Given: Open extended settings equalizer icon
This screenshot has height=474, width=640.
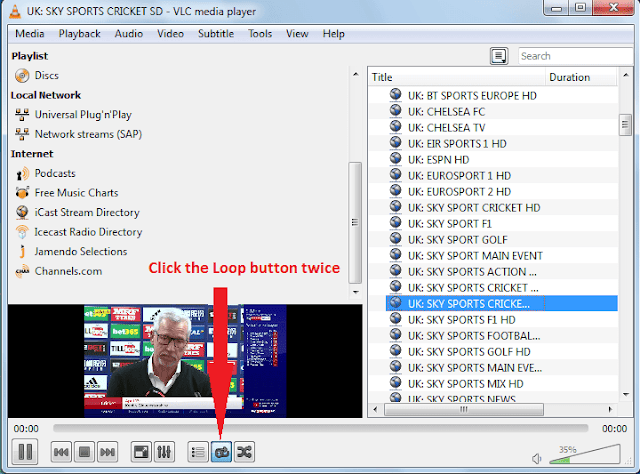Looking at the screenshot, I should point(164,452).
